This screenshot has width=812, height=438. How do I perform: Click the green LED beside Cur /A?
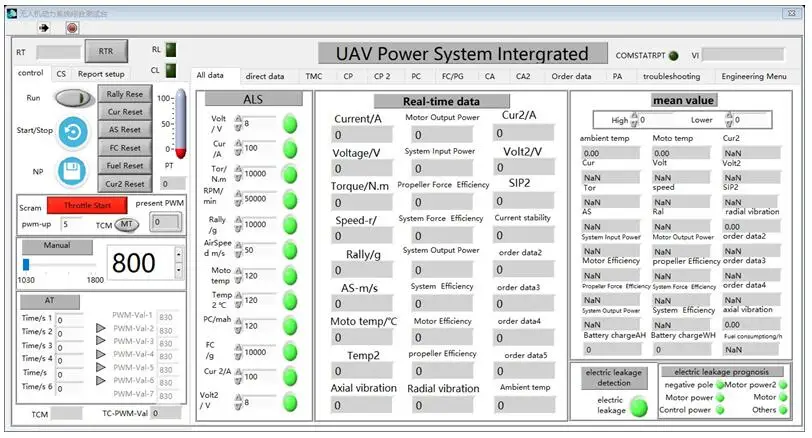pyautogui.click(x=290, y=149)
